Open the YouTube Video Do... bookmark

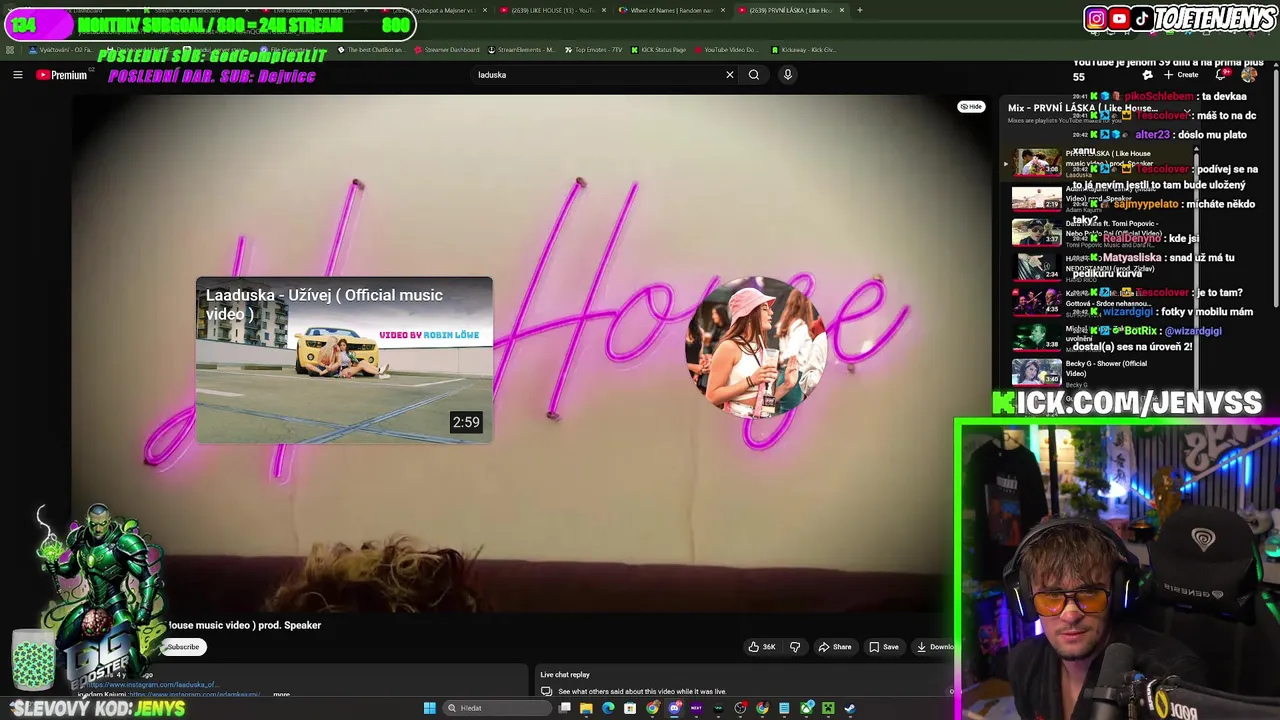coord(726,49)
